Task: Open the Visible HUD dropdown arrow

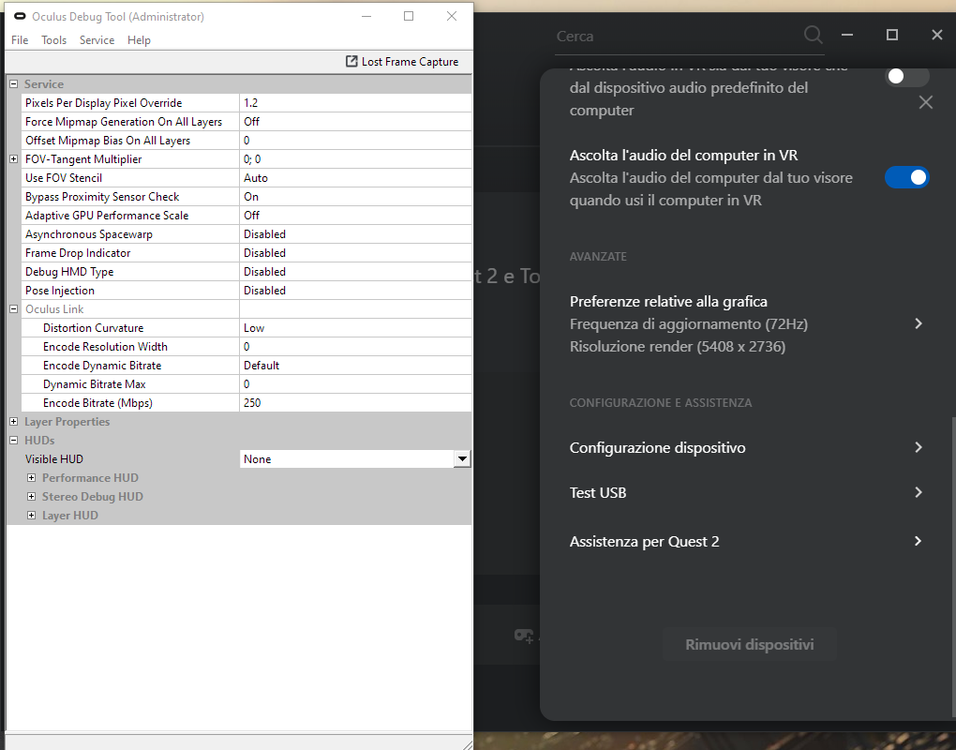Action: click(x=462, y=459)
